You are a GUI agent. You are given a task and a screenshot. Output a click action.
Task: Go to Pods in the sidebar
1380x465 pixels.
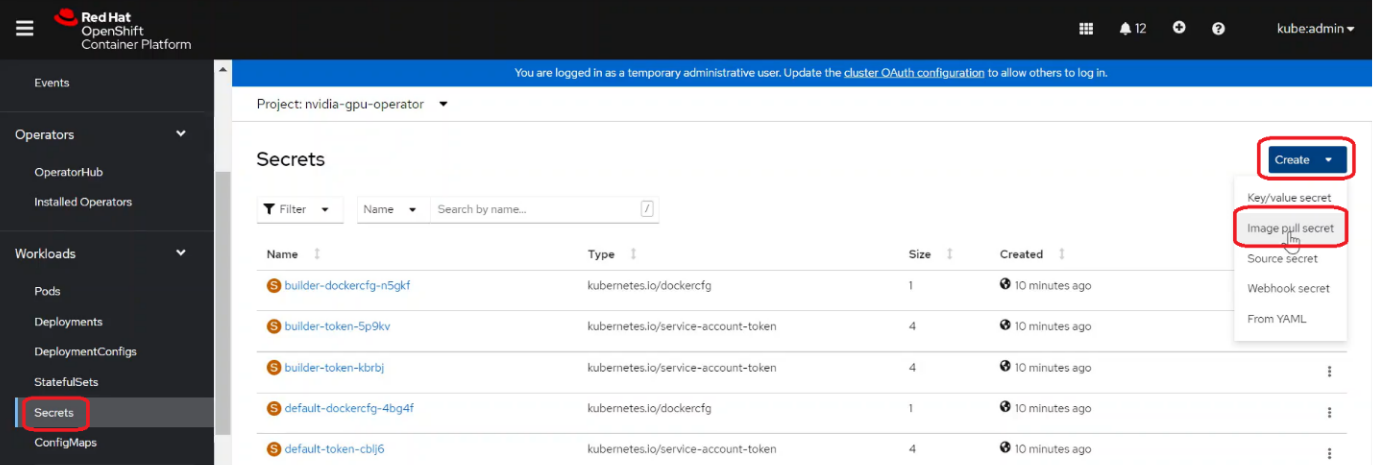coord(47,292)
